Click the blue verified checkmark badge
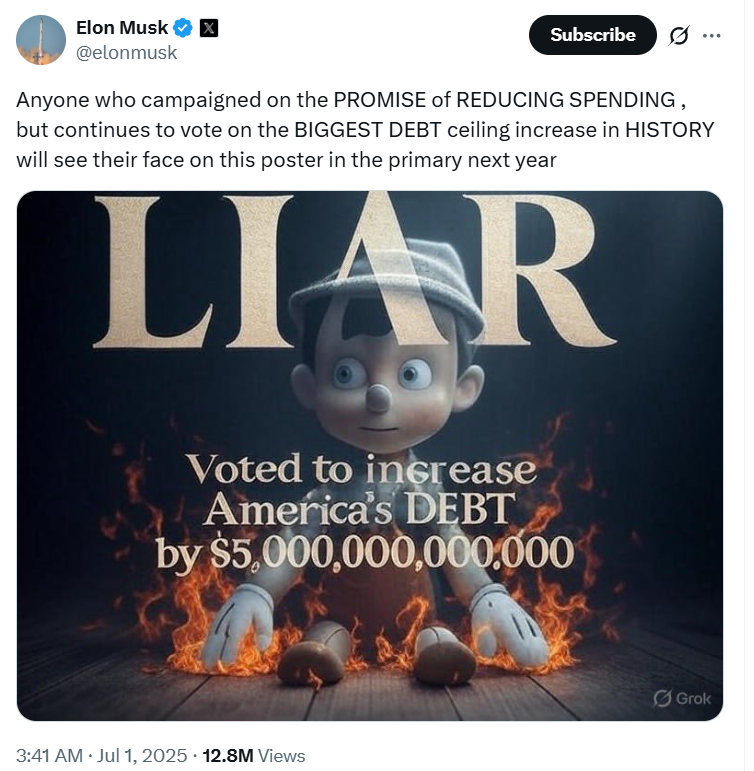This screenshot has width=754, height=771. (183, 28)
